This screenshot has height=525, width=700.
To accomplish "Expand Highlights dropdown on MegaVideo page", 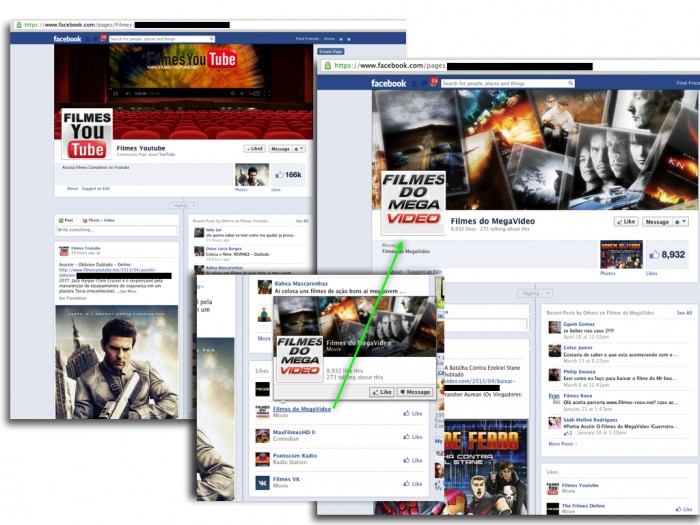I will (x=535, y=293).
